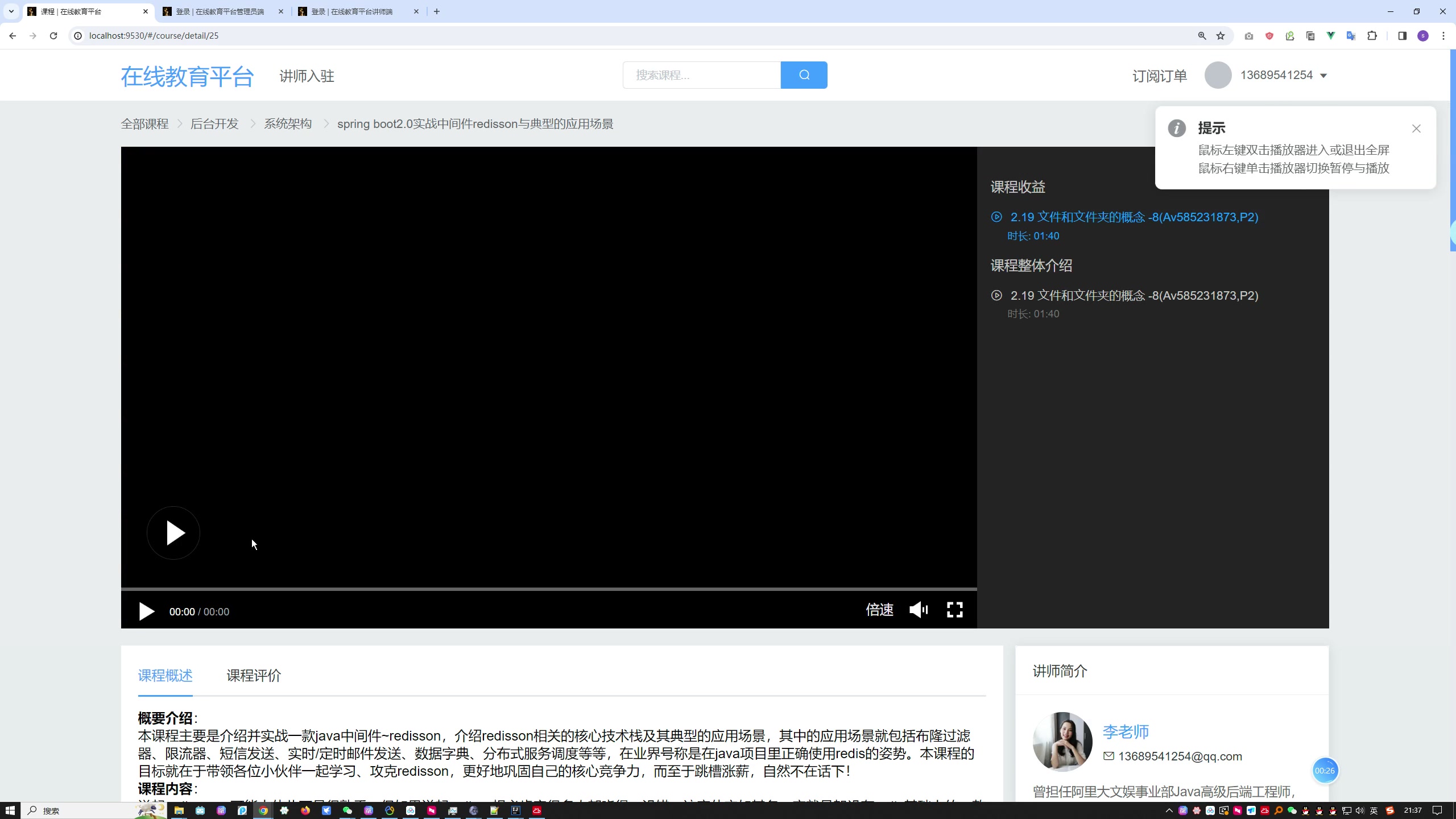Open the Windows notification center
The image size is (1456, 819).
[1437, 810]
